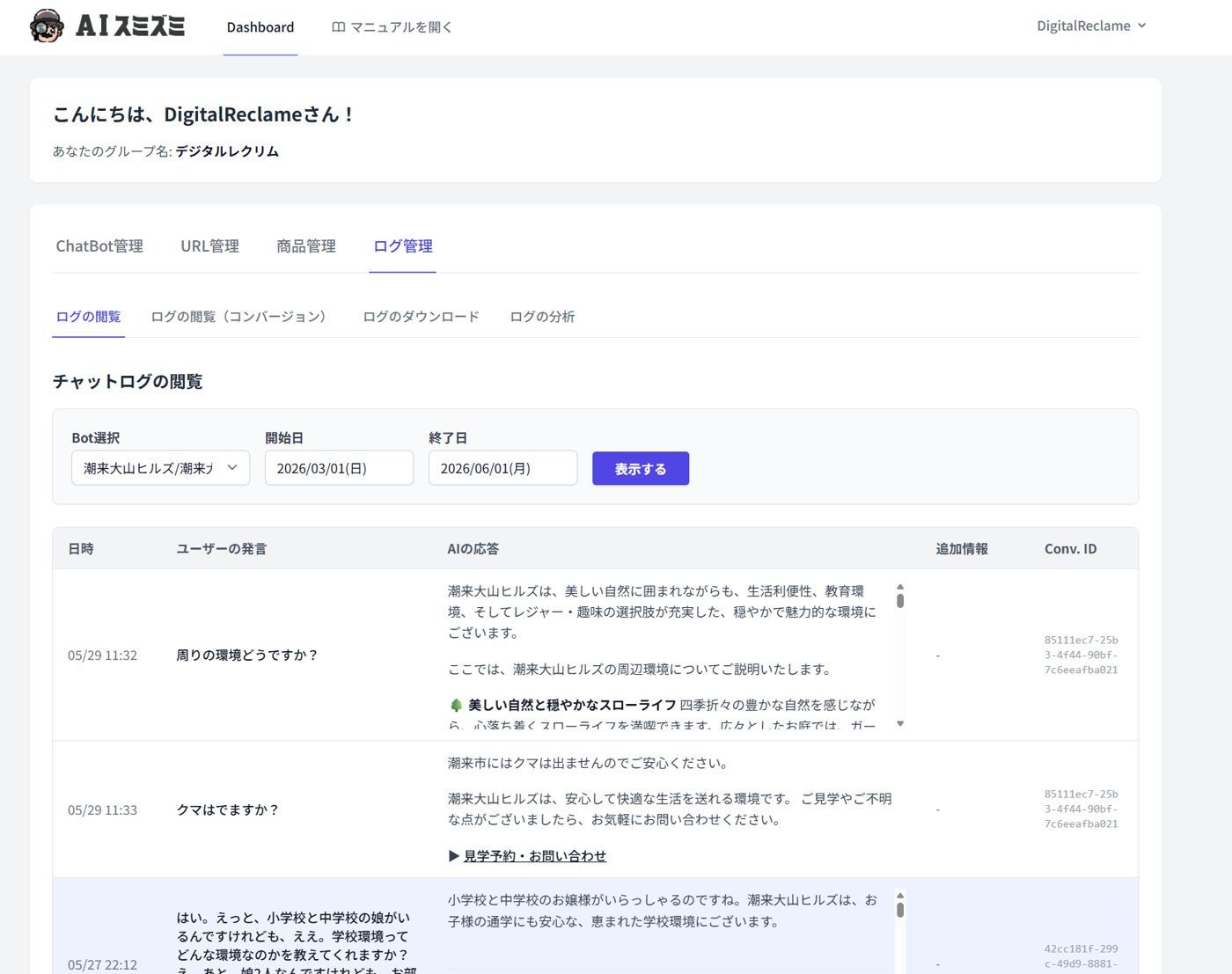Open the 見学予約・お問い合わせ link
Screen dimensions: 1232x974
pos(535,856)
